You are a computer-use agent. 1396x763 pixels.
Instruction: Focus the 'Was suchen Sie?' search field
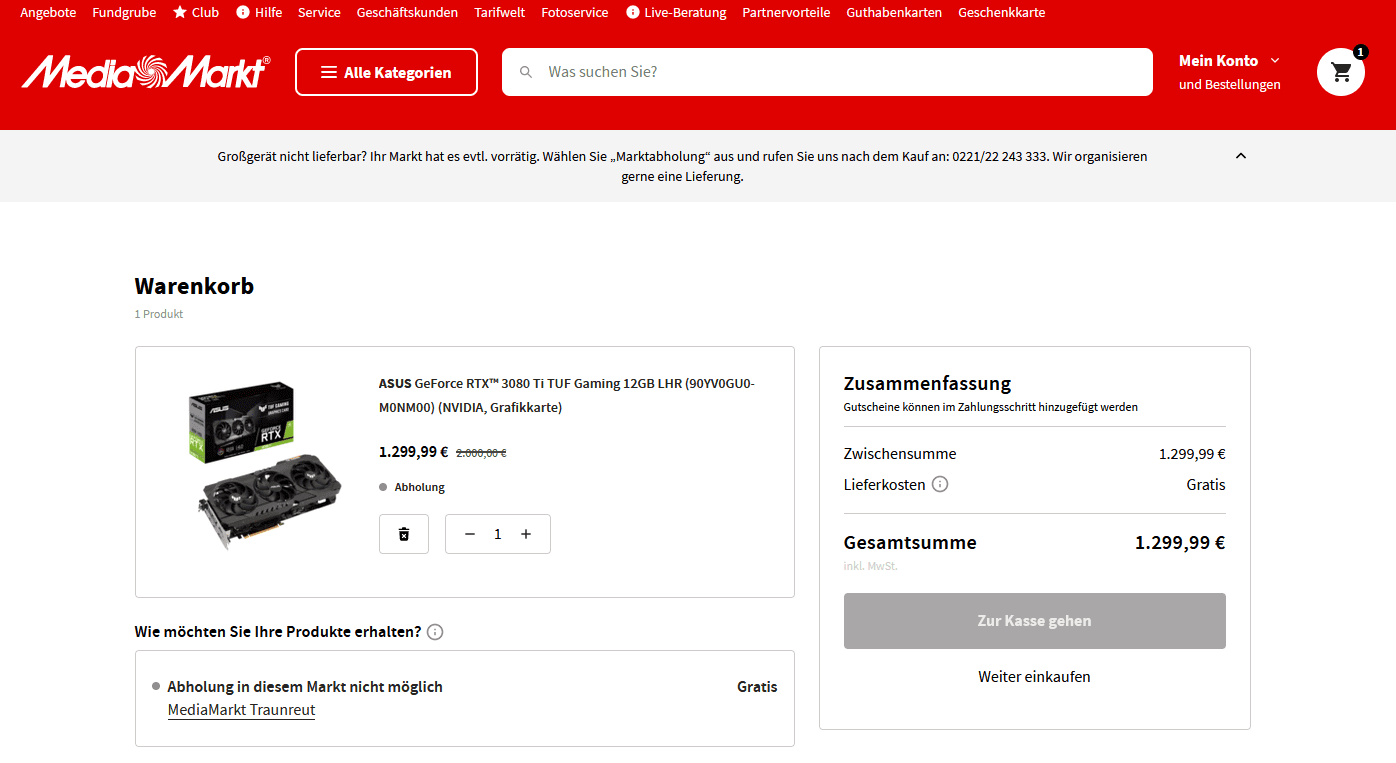pyautogui.click(x=827, y=72)
